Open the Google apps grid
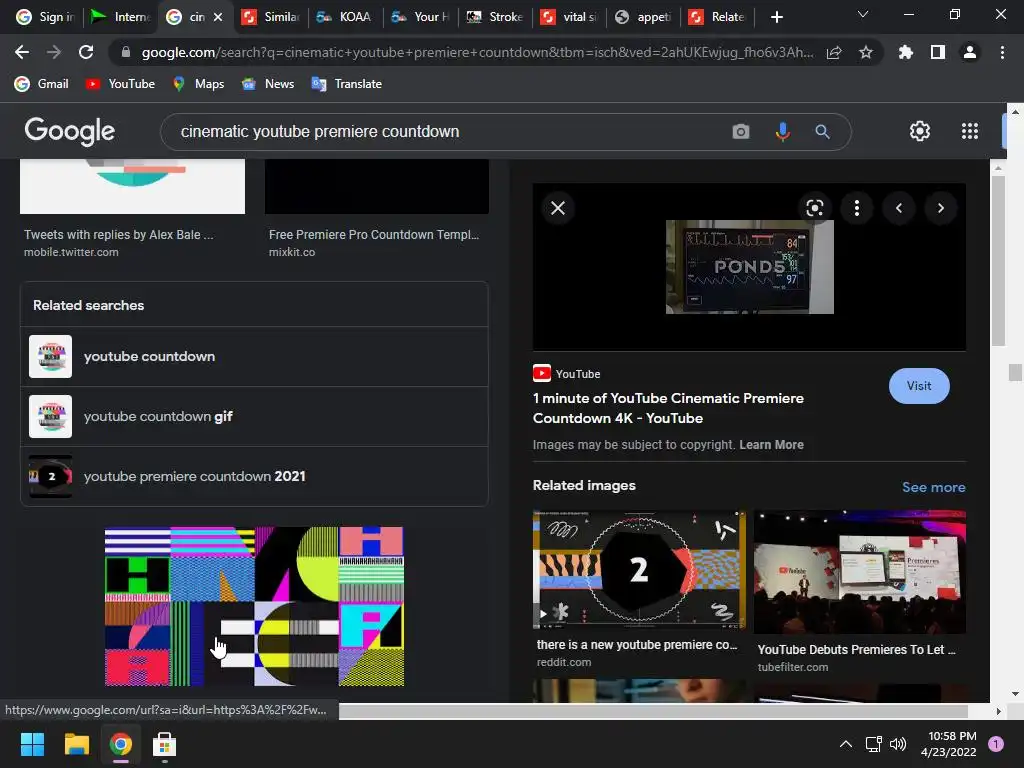This screenshot has height=768, width=1024. (x=970, y=131)
